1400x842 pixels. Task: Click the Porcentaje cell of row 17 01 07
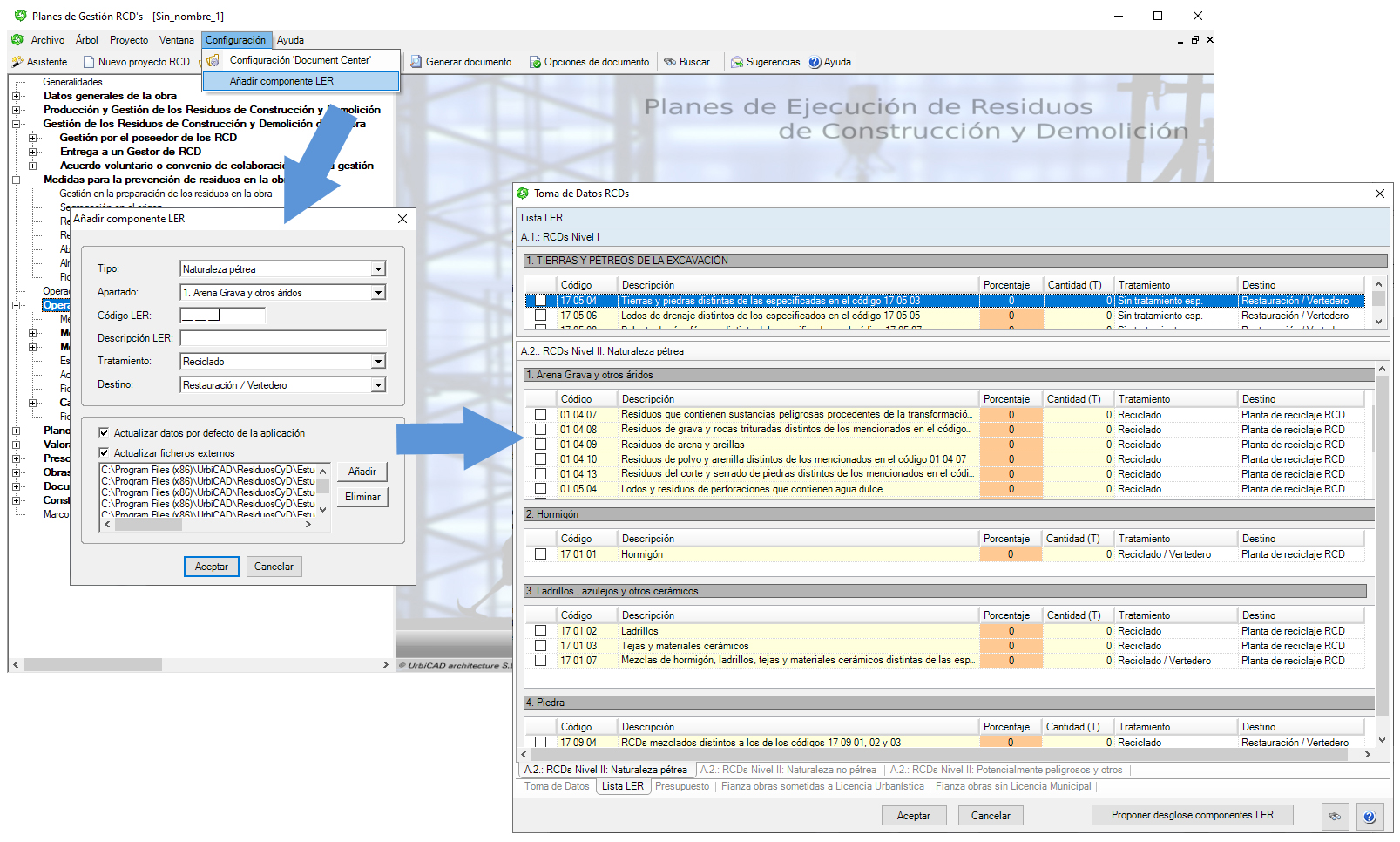coord(1011,661)
